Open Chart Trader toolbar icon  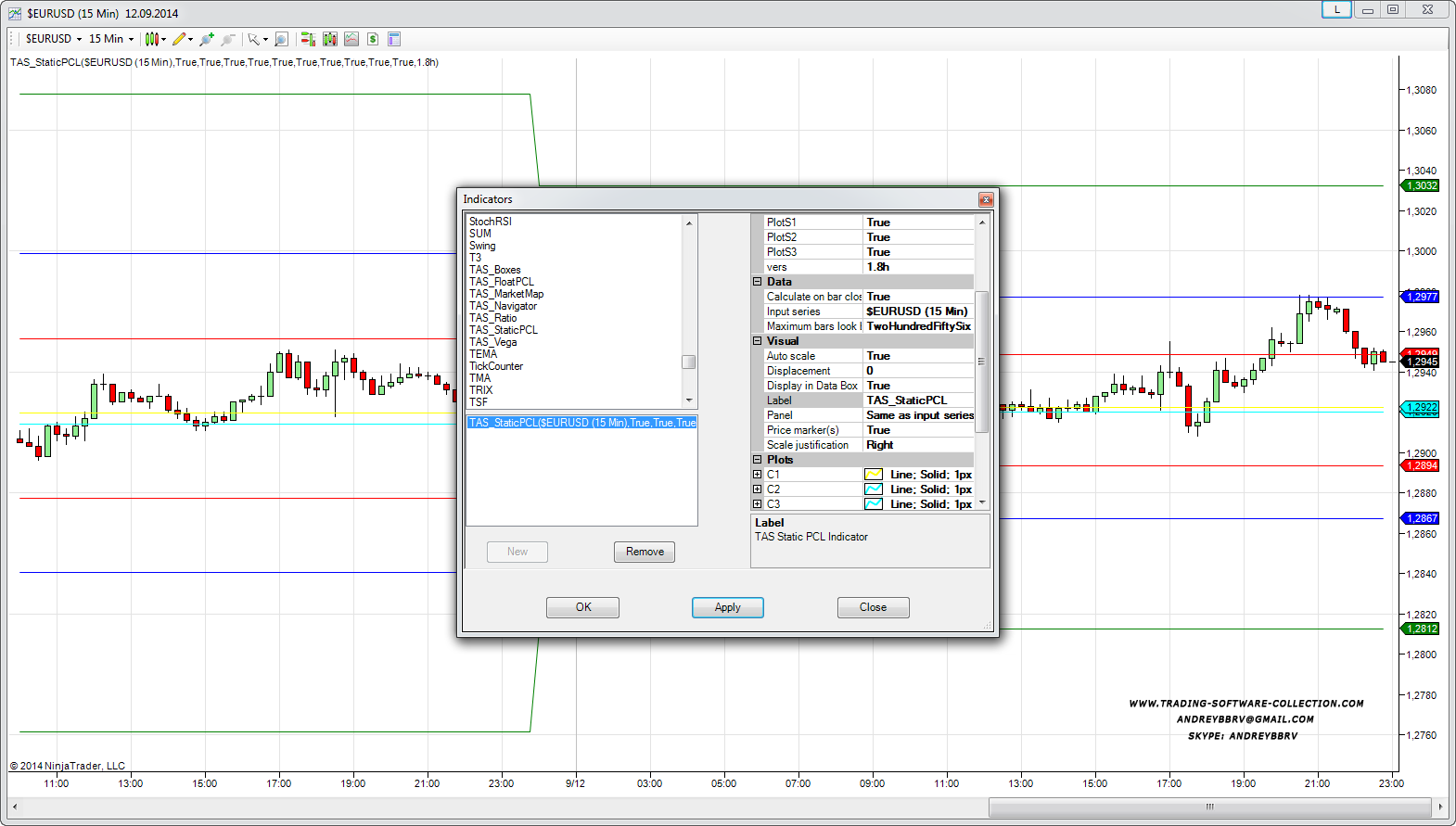point(308,39)
